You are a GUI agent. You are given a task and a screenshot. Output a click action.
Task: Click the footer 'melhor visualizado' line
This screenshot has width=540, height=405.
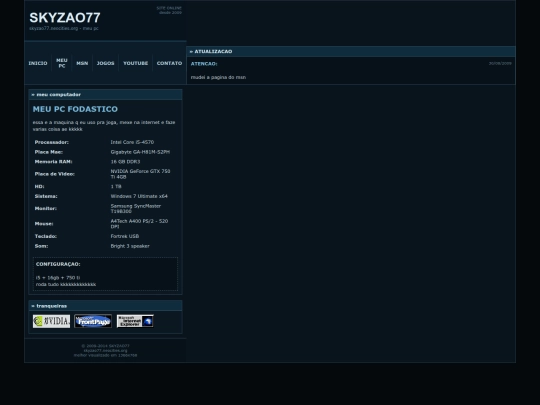[x=105, y=355]
